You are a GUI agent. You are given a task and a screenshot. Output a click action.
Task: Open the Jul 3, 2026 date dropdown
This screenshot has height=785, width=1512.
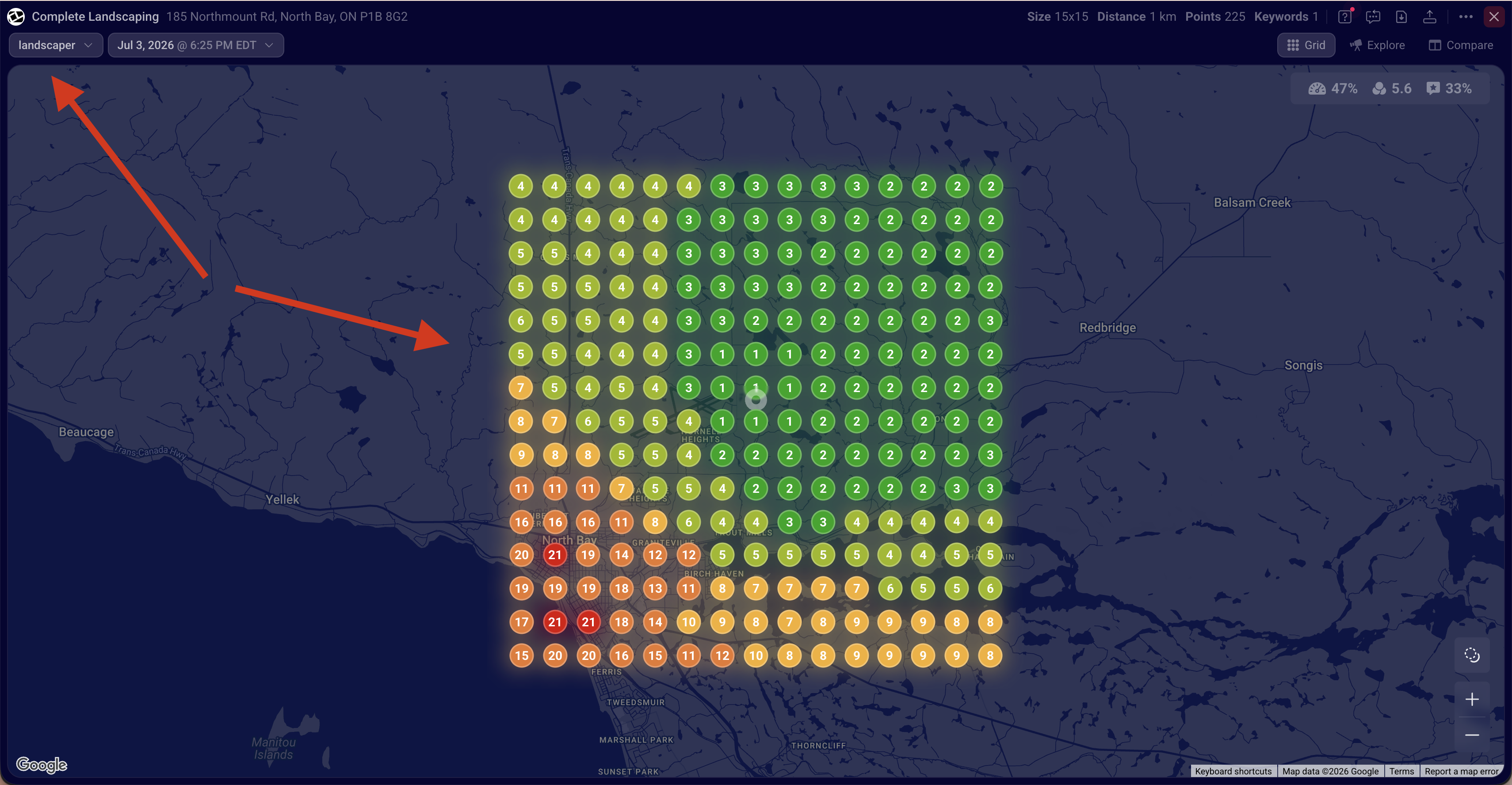[195, 45]
